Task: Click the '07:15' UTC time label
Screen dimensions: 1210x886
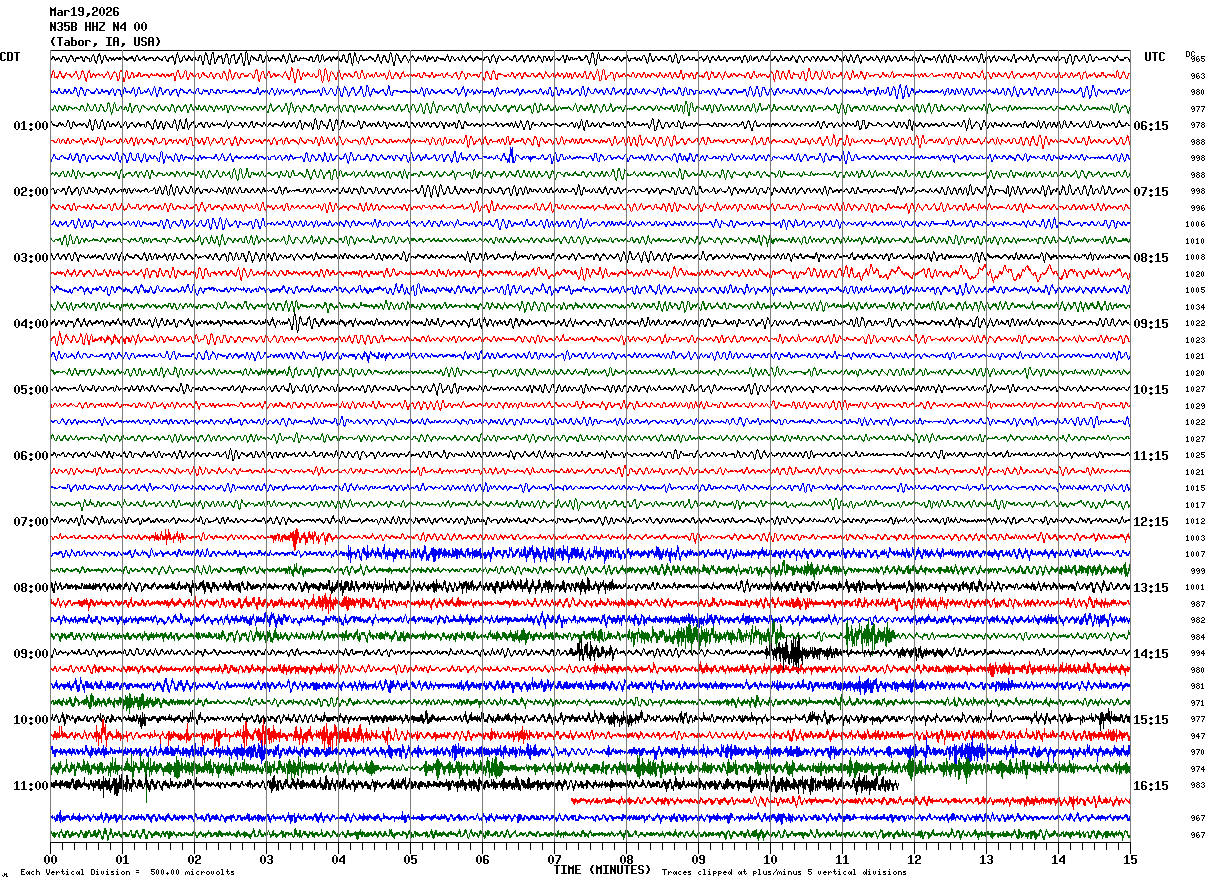Action: pos(1151,192)
